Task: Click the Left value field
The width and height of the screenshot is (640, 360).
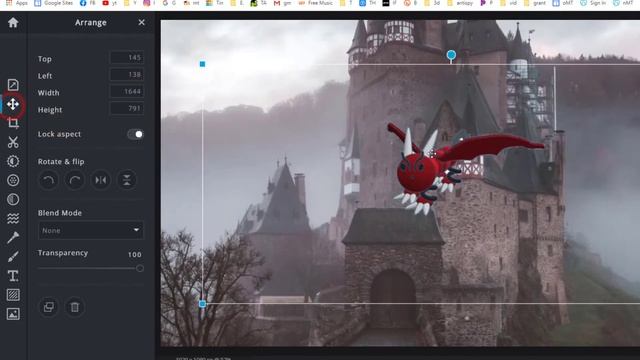Action: [x=127, y=75]
